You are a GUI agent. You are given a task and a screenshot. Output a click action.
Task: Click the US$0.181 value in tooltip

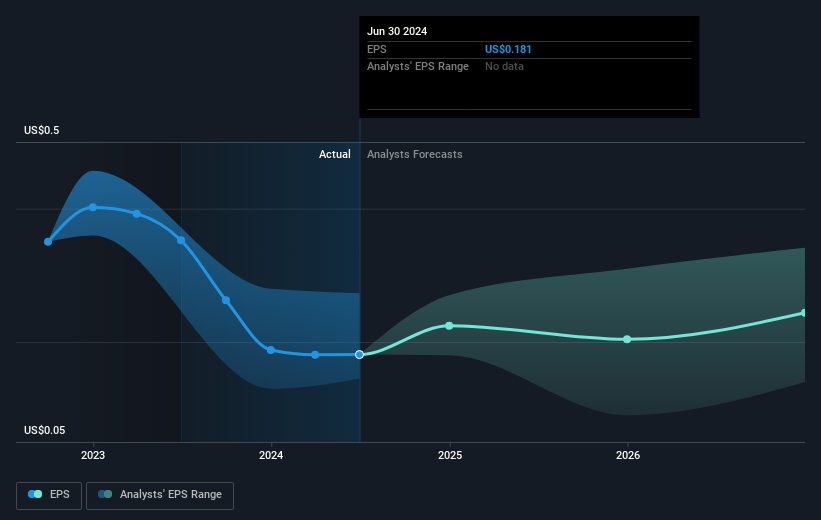click(508, 49)
